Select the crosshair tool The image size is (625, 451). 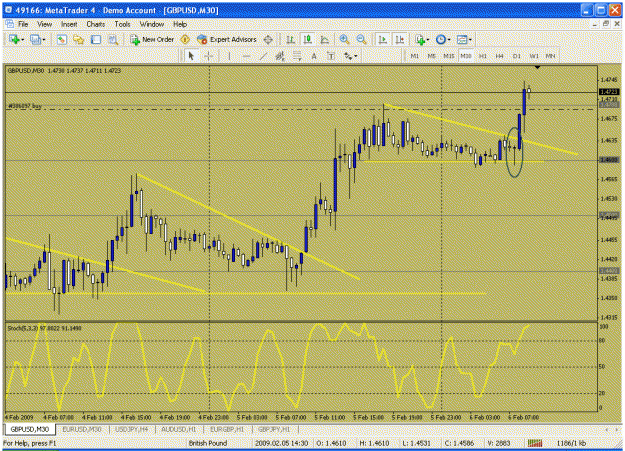(x=208, y=56)
